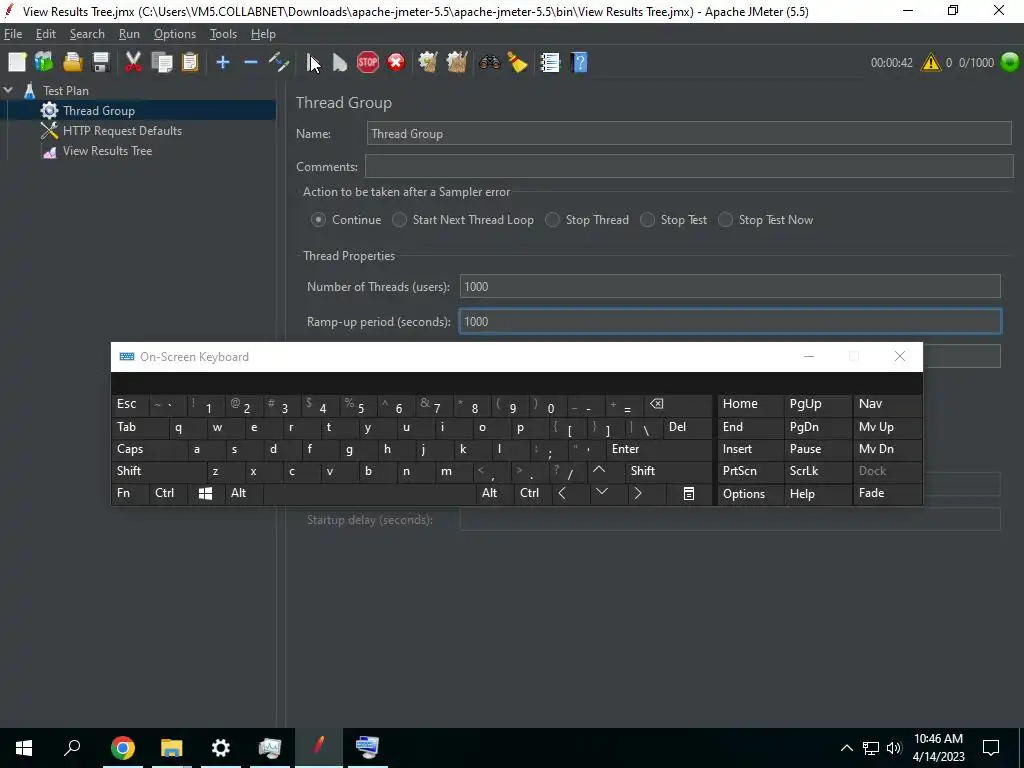Viewport: 1024px width, 768px height.
Task: Click the backspace key on keyboard
Action: click(678, 405)
